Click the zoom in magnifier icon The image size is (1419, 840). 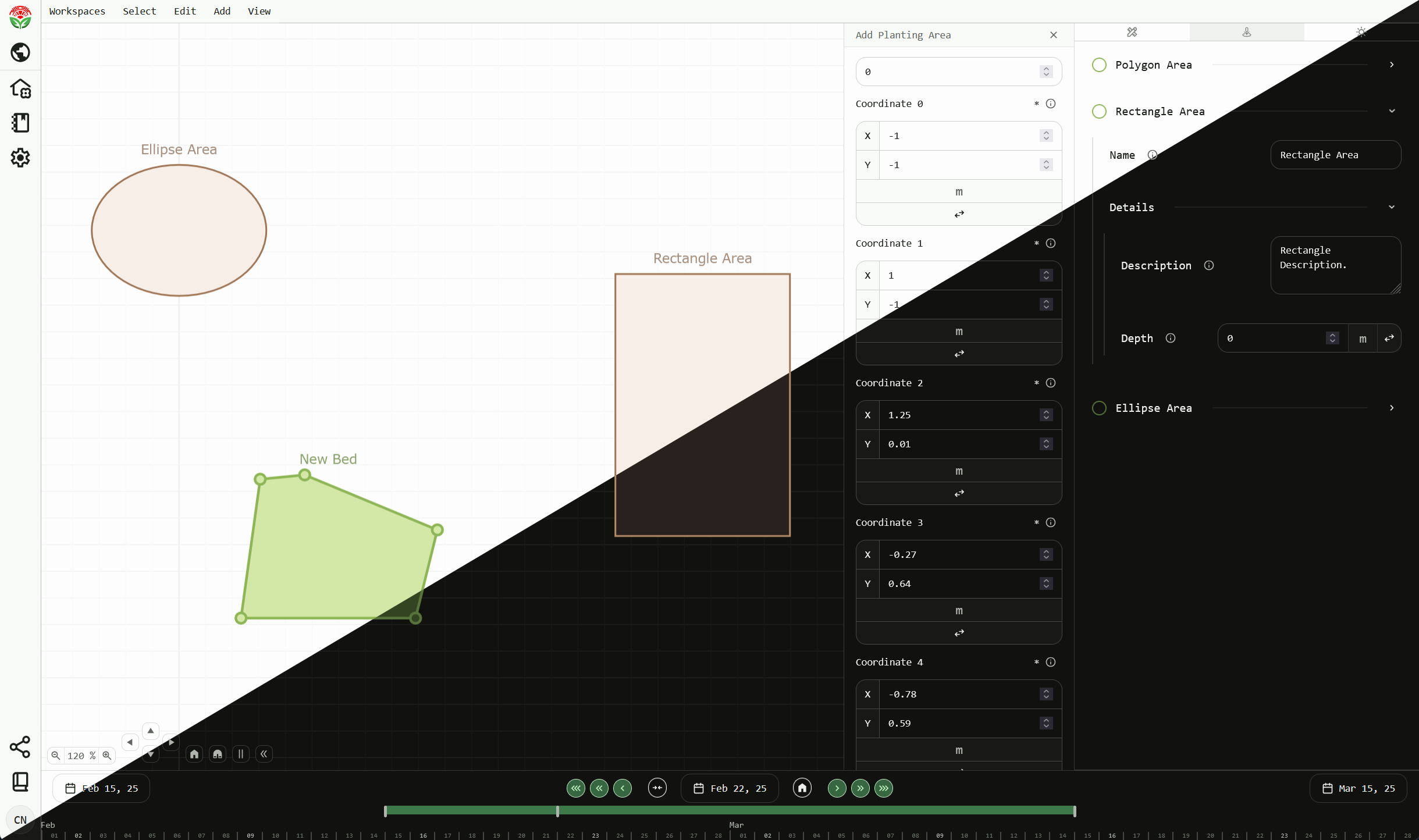[107, 755]
